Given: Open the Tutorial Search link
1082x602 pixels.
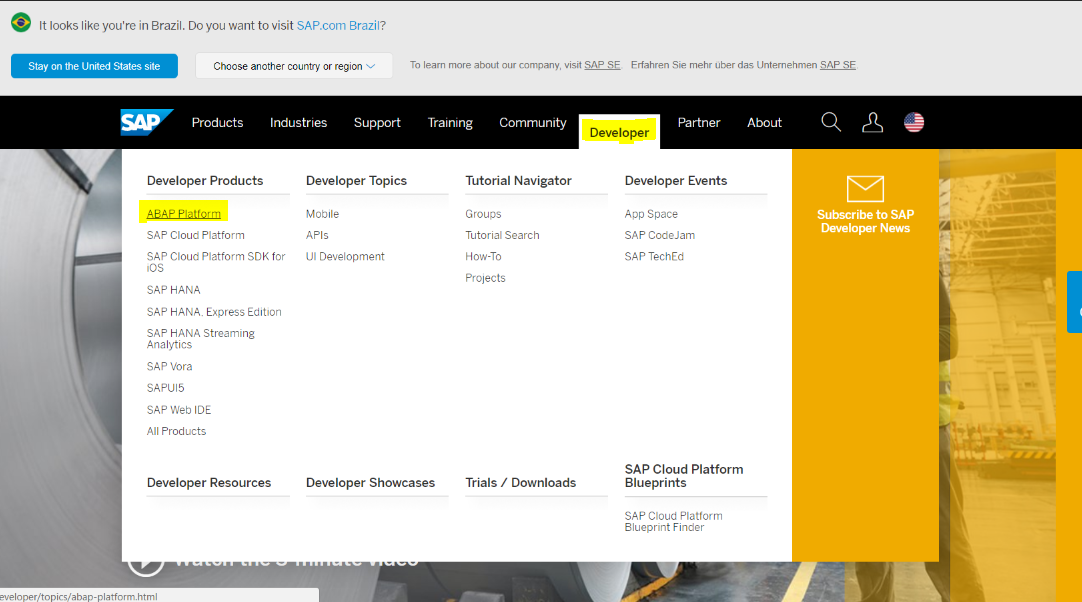Looking at the screenshot, I should pos(502,235).
